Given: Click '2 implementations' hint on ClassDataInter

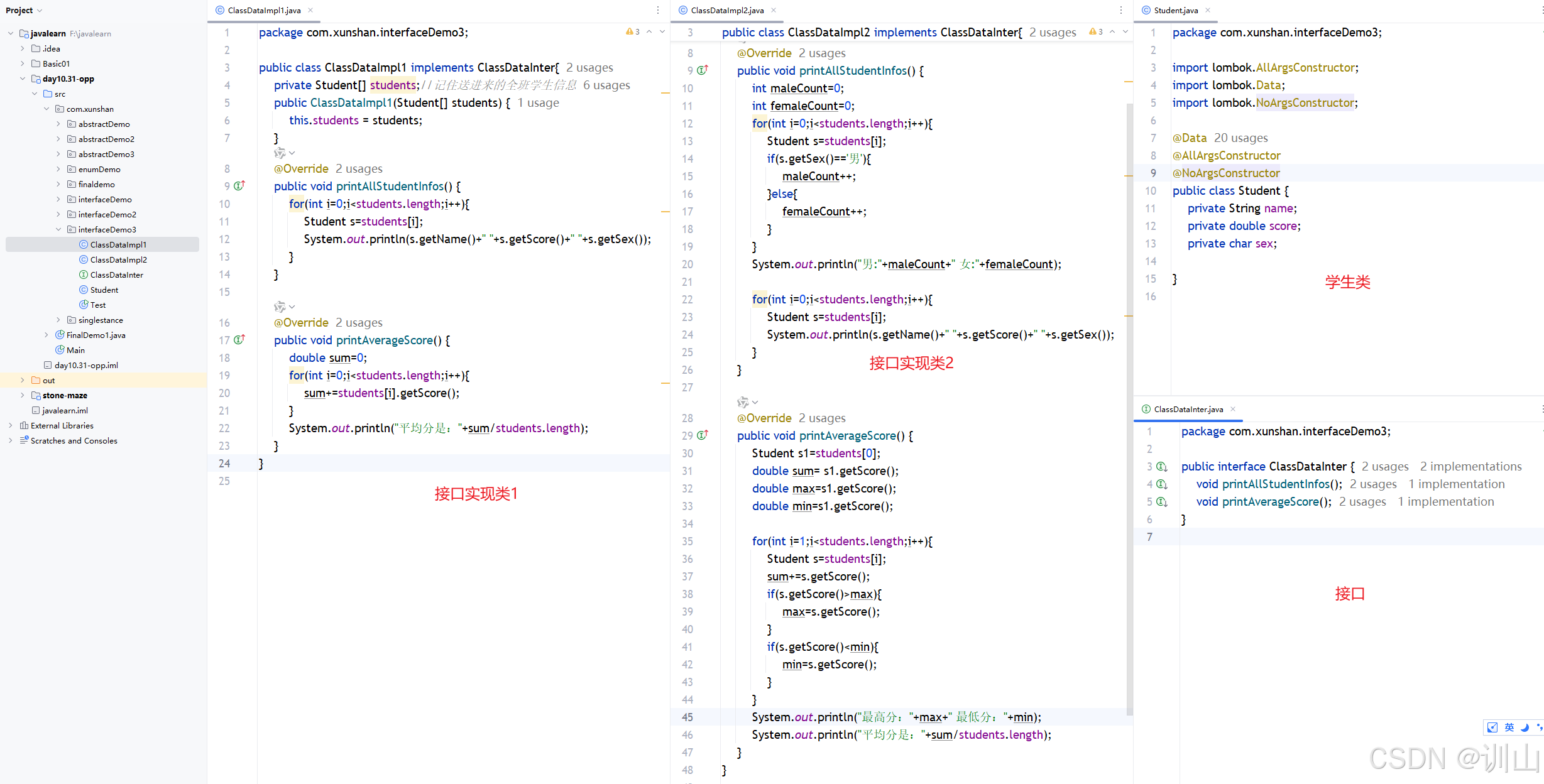Looking at the screenshot, I should click(1470, 466).
